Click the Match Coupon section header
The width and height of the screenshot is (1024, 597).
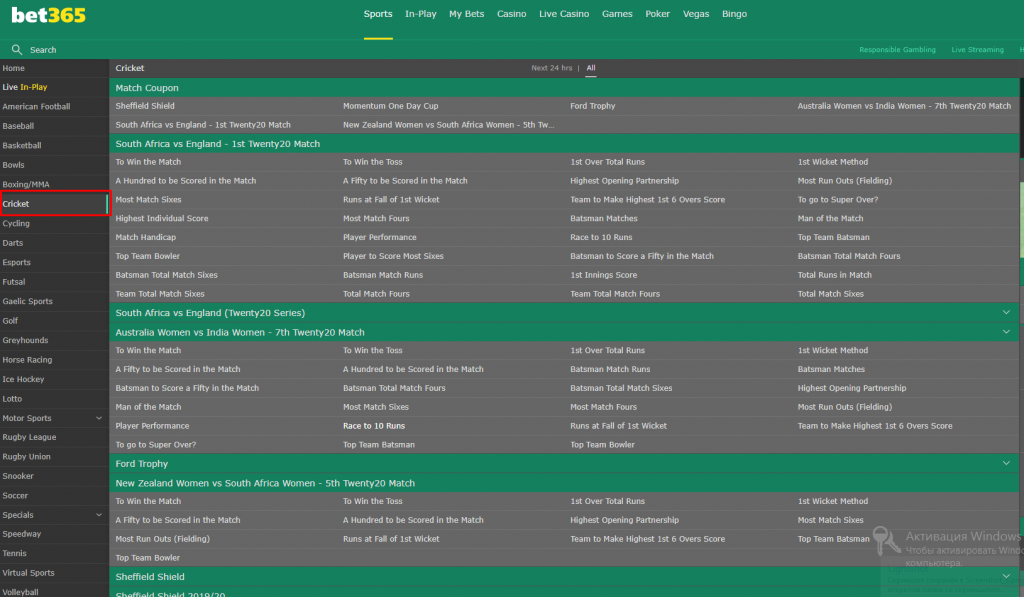[564, 88]
